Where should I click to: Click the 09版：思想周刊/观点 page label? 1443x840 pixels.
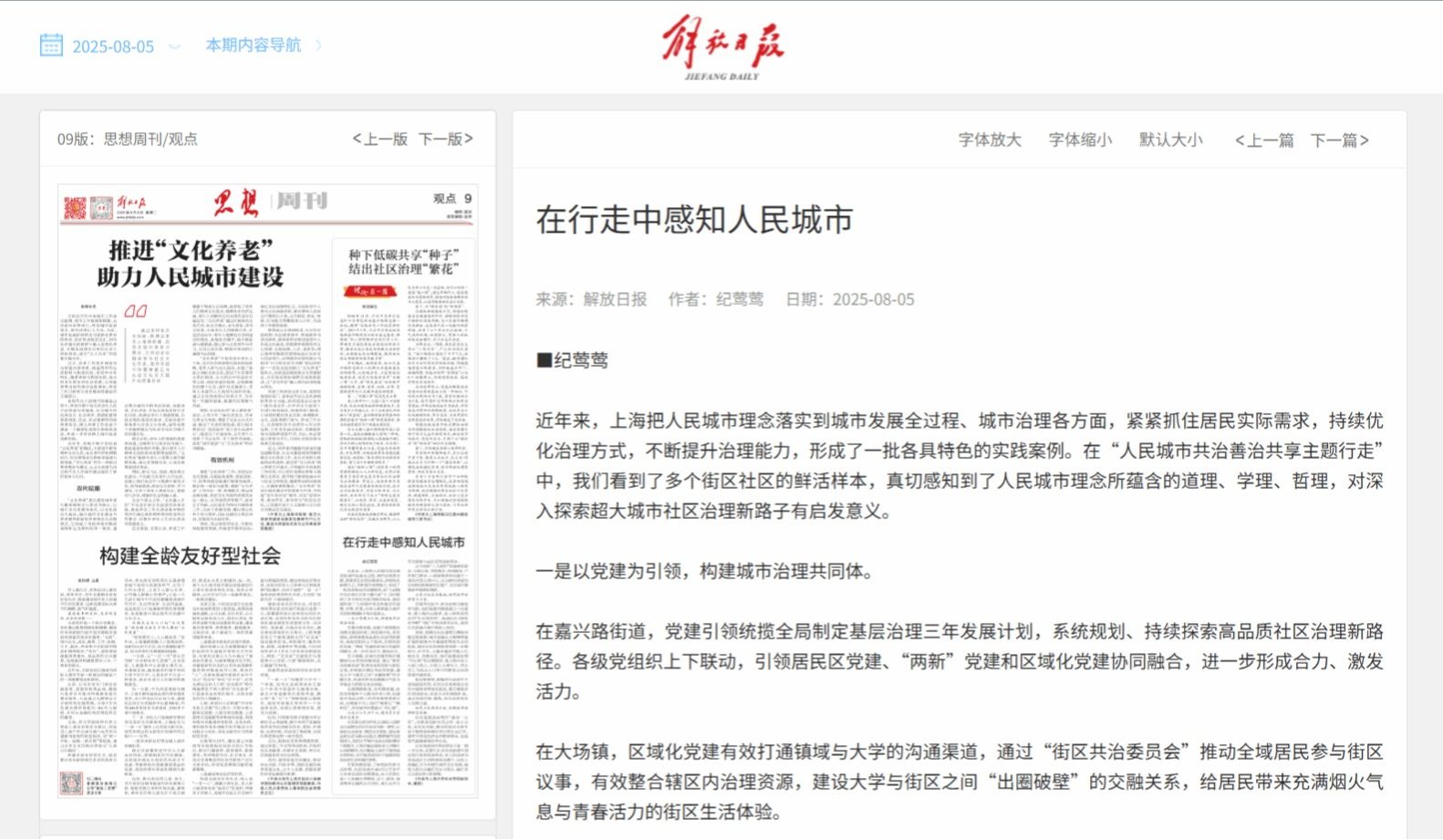(x=128, y=139)
